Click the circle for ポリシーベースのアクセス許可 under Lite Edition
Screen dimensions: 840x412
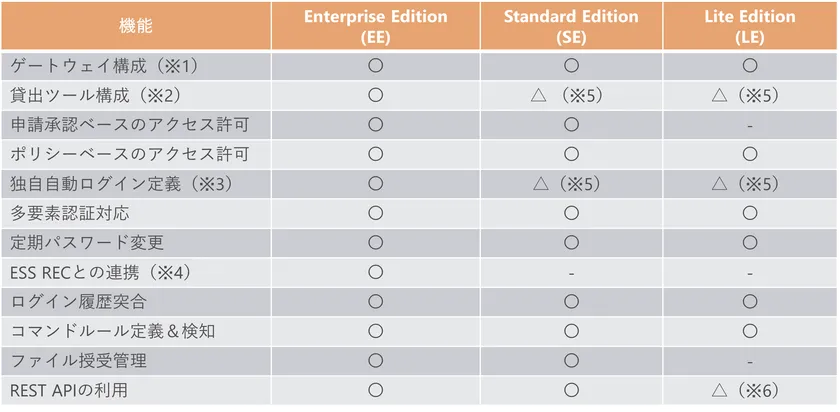749,155
